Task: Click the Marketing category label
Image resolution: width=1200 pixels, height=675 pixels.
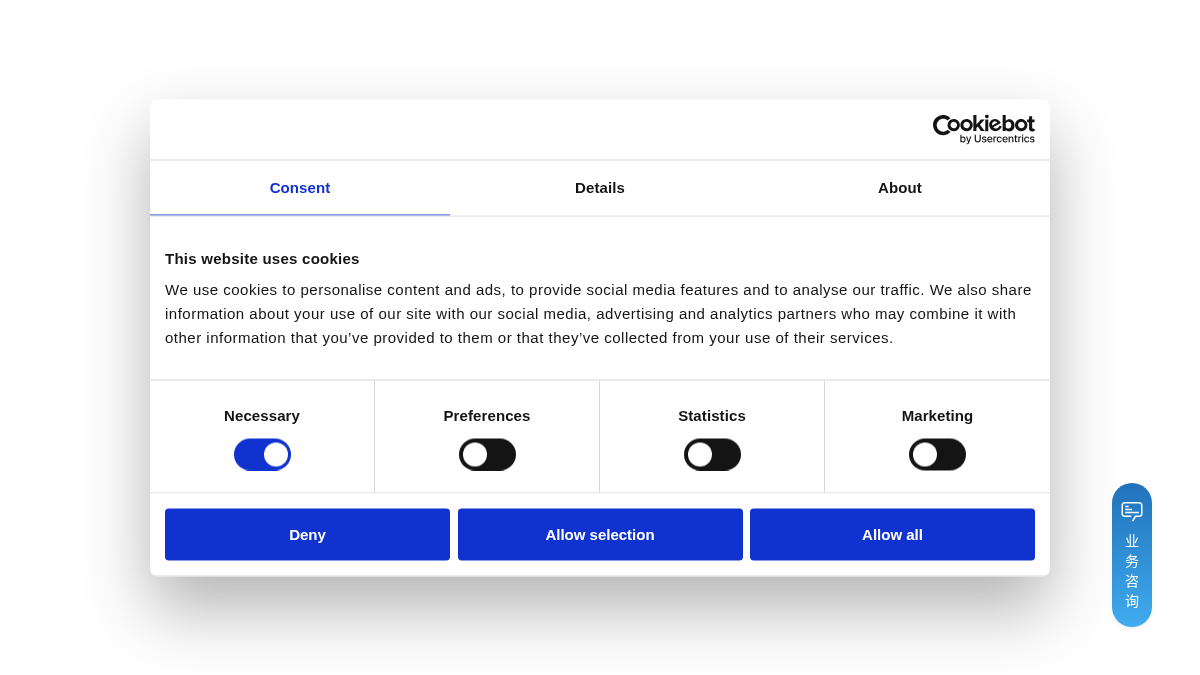Action: (x=937, y=416)
